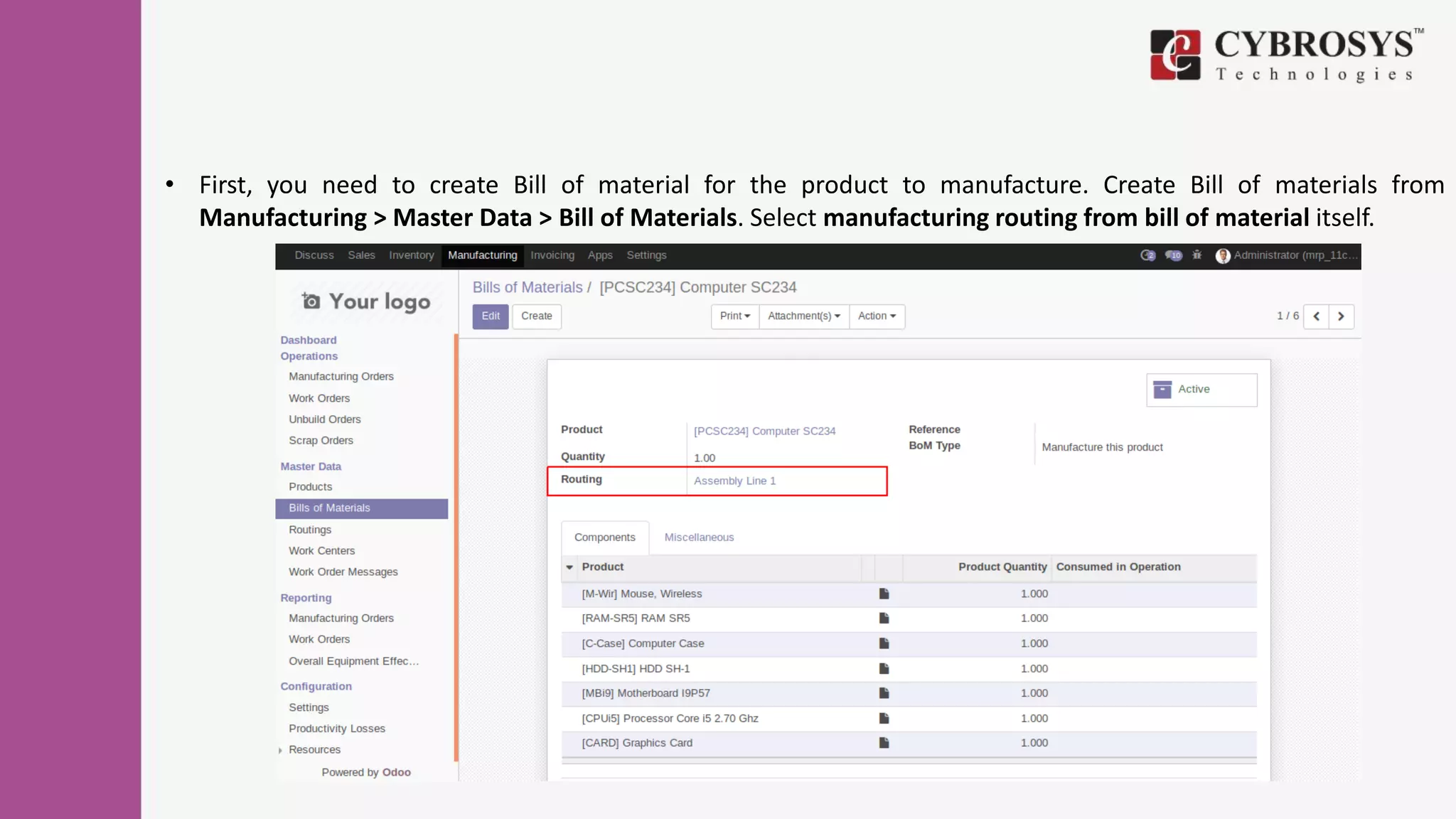The height and width of the screenshot is (819, 1456).
Task: Open Work Orders under Operations
Action: coord(319,398)
